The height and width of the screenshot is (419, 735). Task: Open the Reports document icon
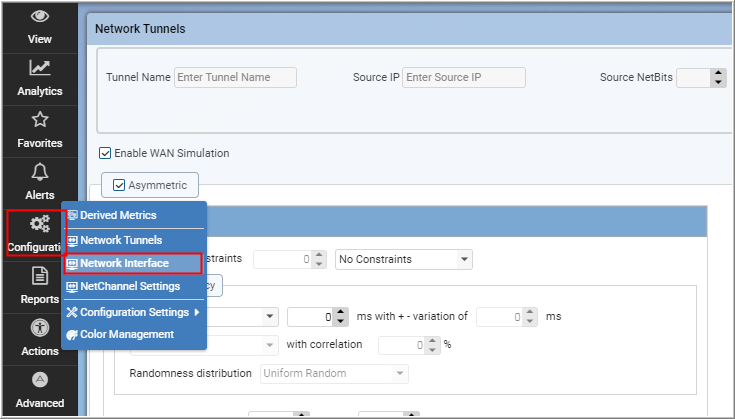click(x=40, y=276)
